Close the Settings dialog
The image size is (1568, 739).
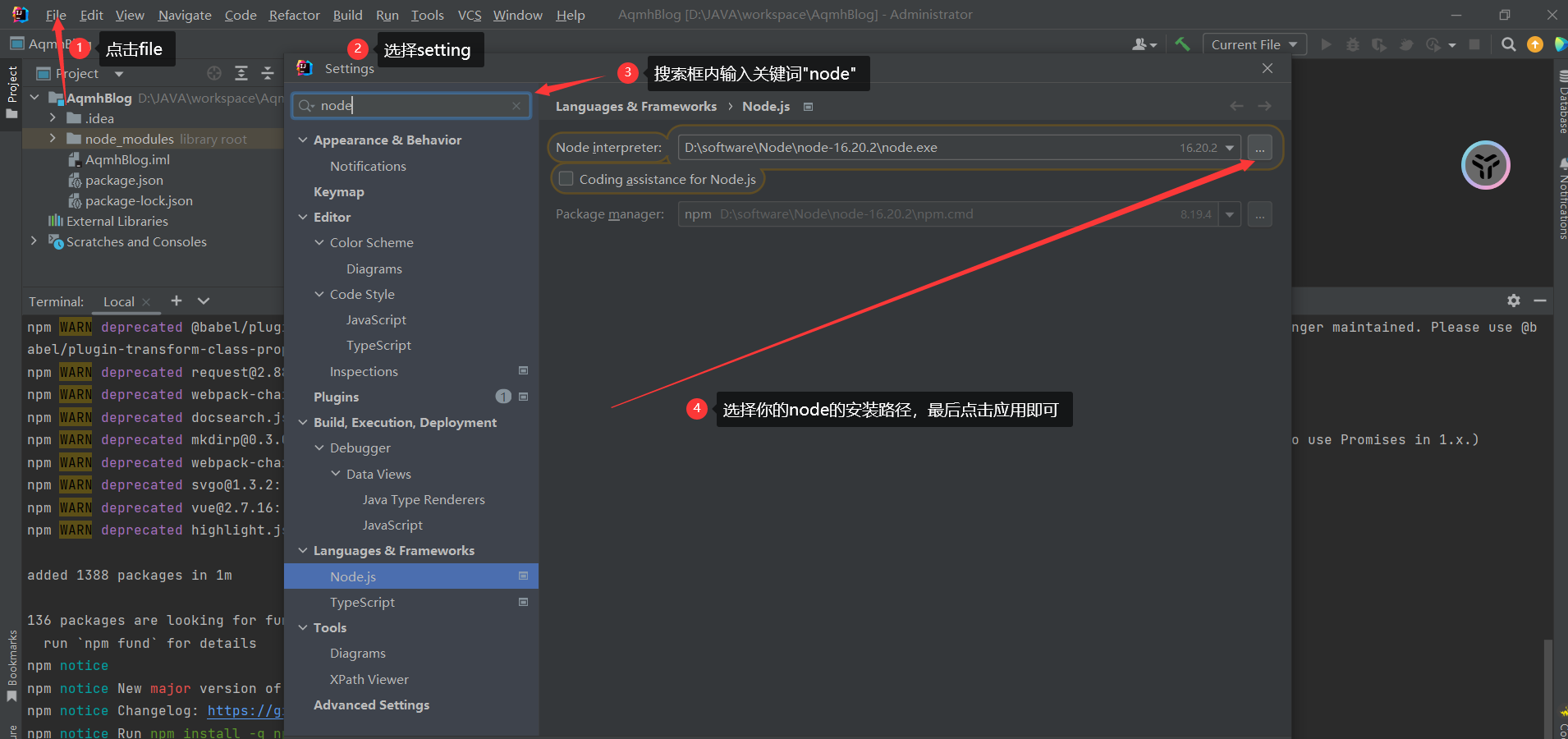point(1268,68)
